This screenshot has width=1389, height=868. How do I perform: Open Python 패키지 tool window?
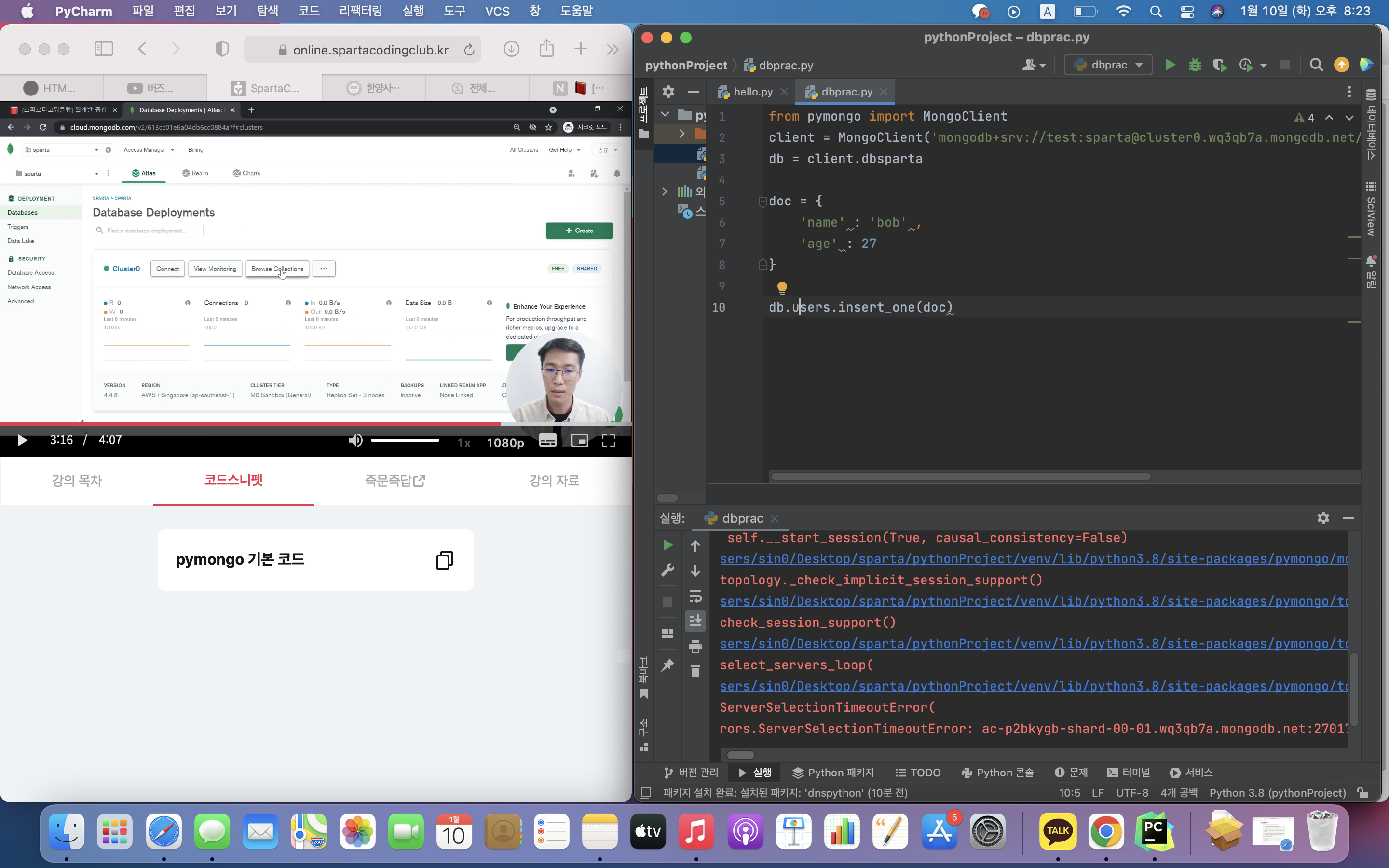click(833, 772)
